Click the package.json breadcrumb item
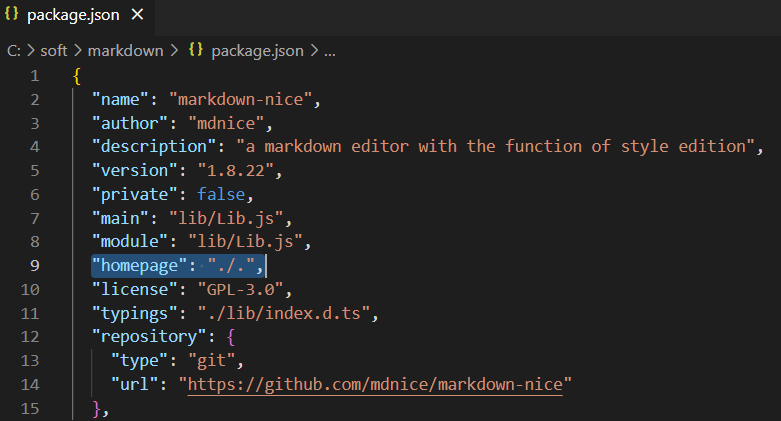This screenshot has height=421, width=781. click(257, 51)
